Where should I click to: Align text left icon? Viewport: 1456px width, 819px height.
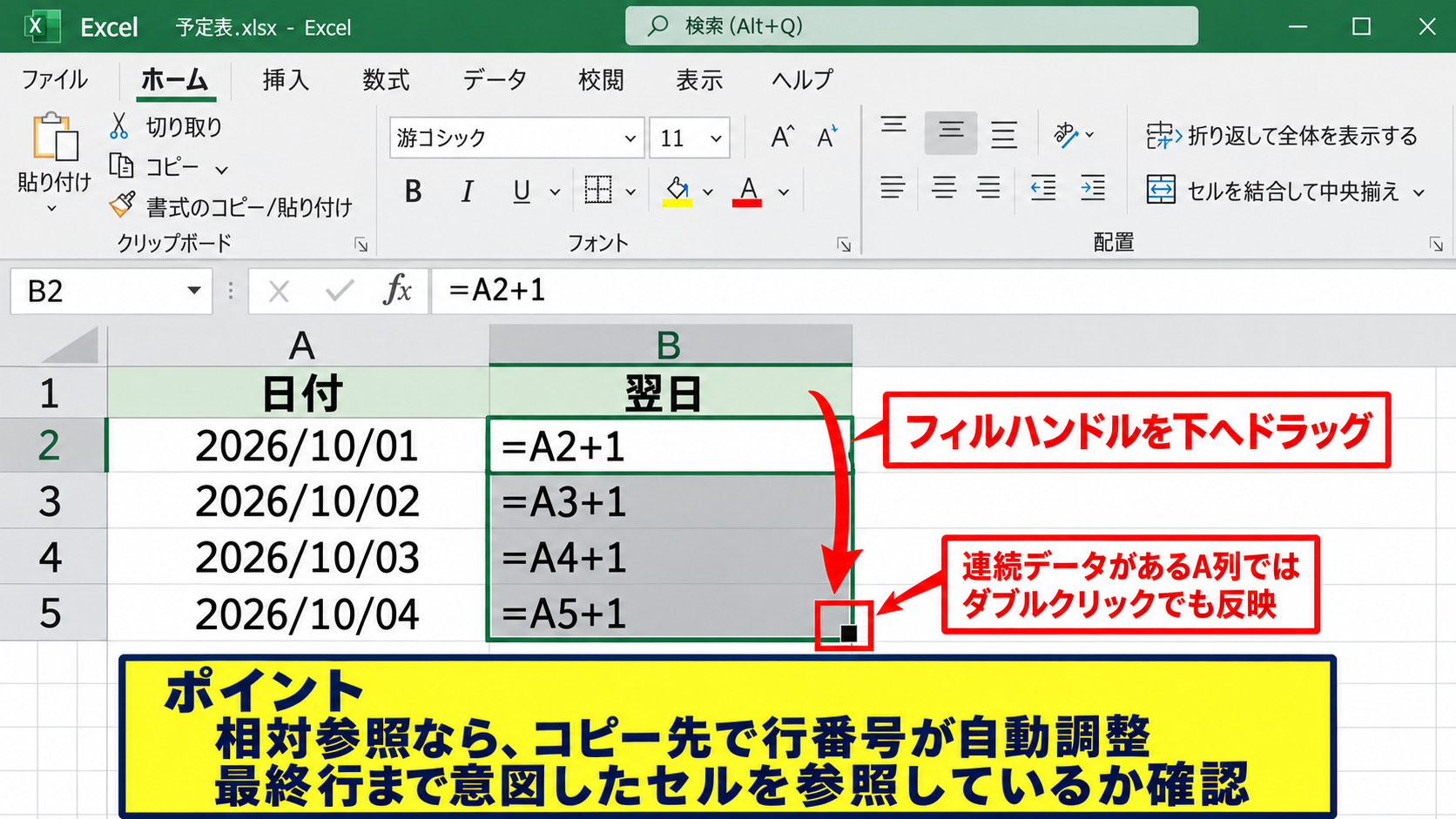pos(893,187)
